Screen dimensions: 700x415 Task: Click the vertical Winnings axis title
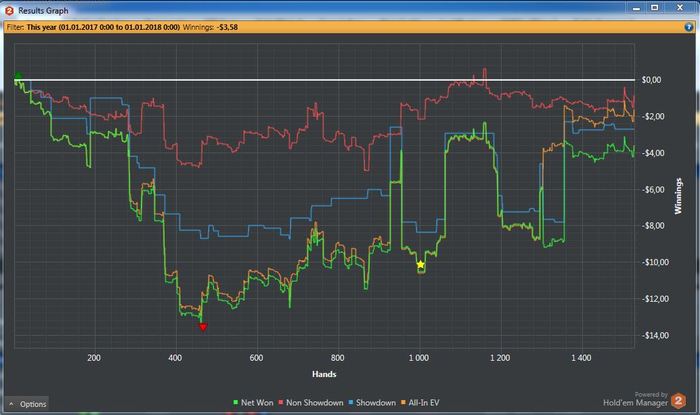coord(679,196)
